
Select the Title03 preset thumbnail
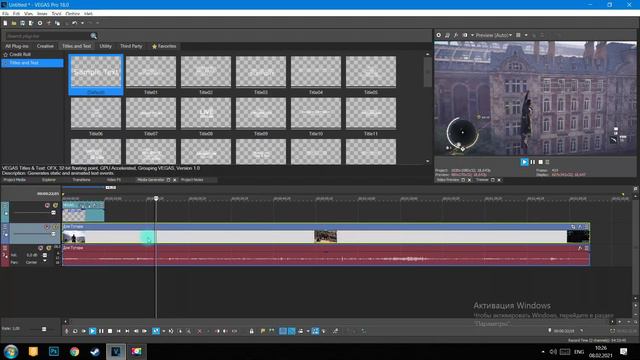click(x=261, y=72)
